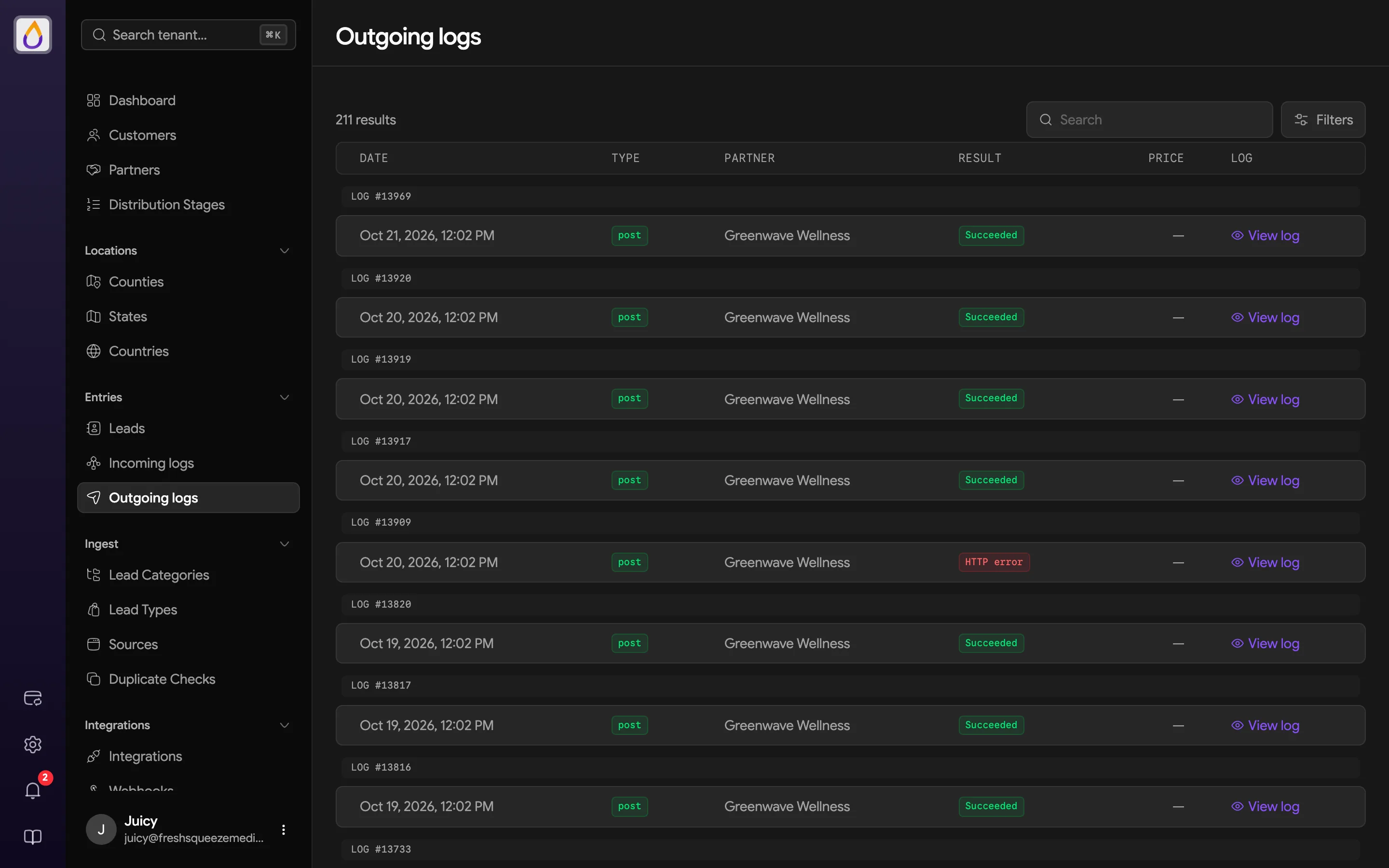Click the LOG #13969 group label
This screenshot has width=1389, height=868.
click(x=381, y=196)
